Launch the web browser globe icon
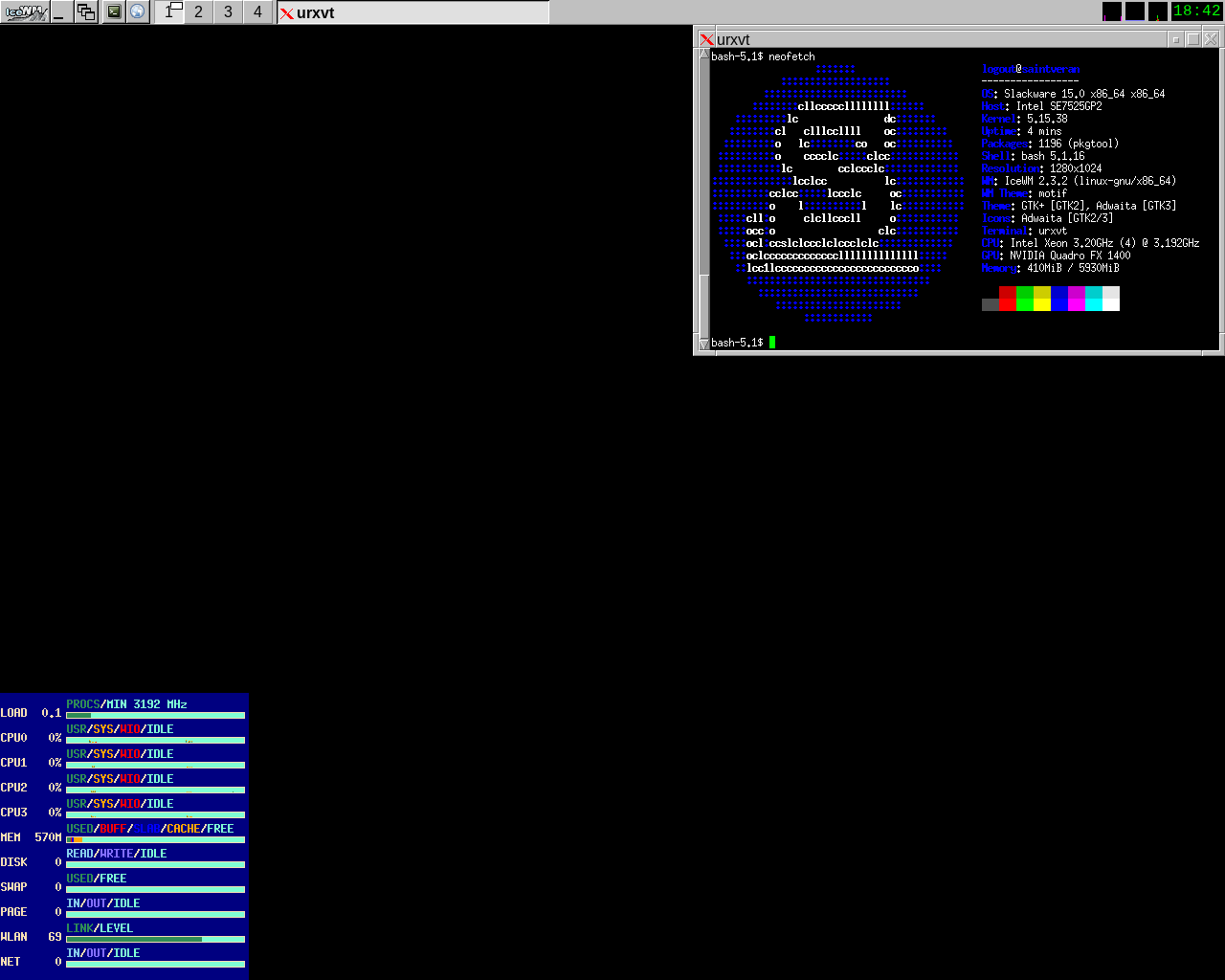 pyautogui.click(x=138, y=11)
